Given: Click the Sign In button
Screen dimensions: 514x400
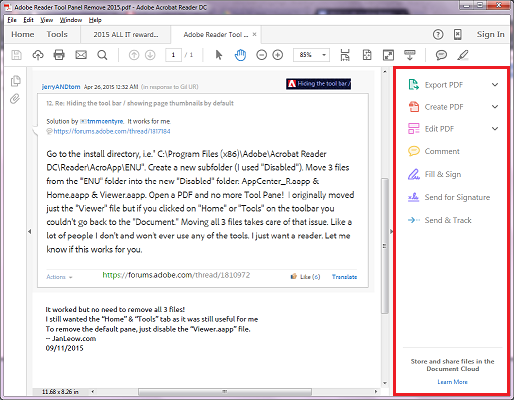Looking at the screenshot, I should pos(490,34).
